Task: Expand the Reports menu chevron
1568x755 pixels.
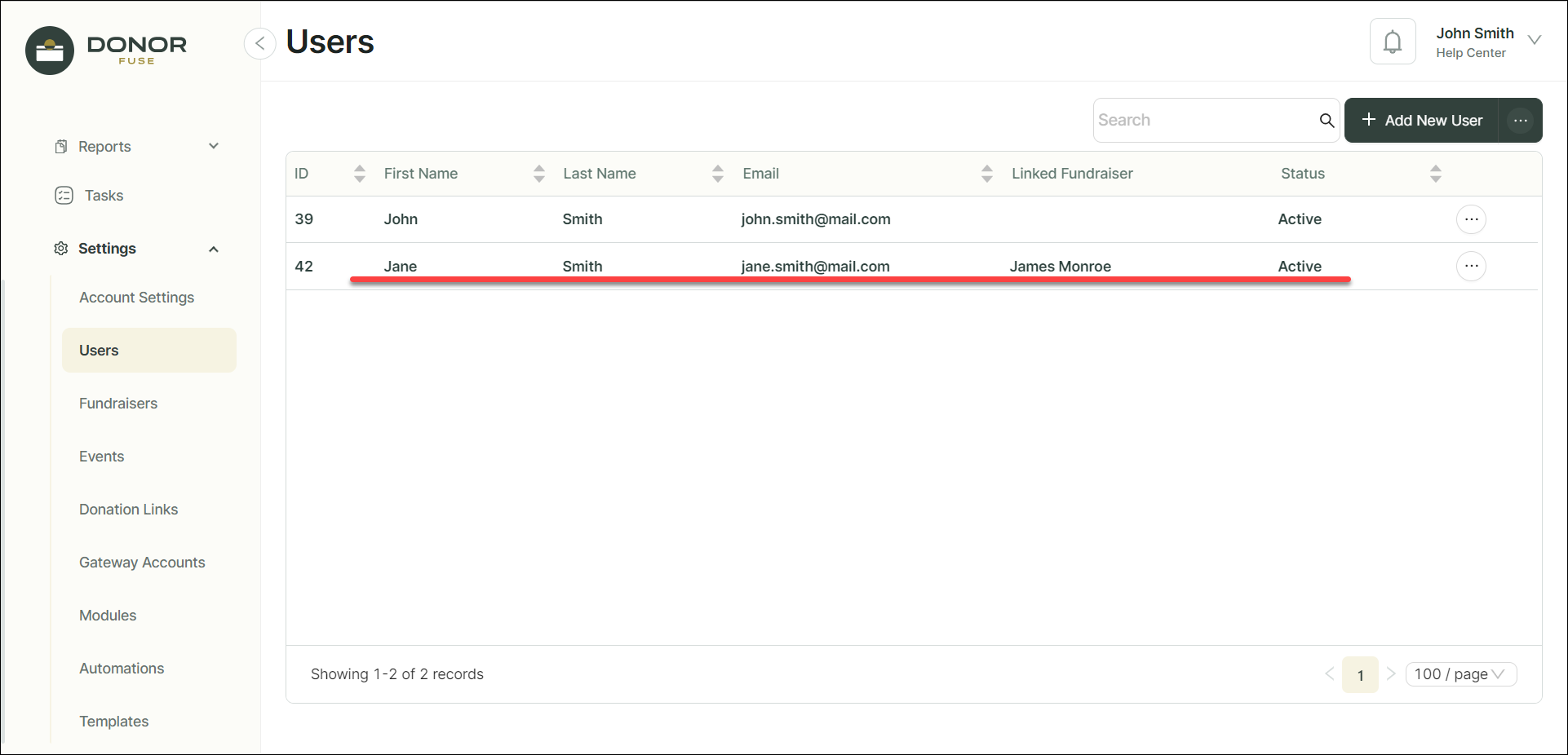Action: [214, 147]
